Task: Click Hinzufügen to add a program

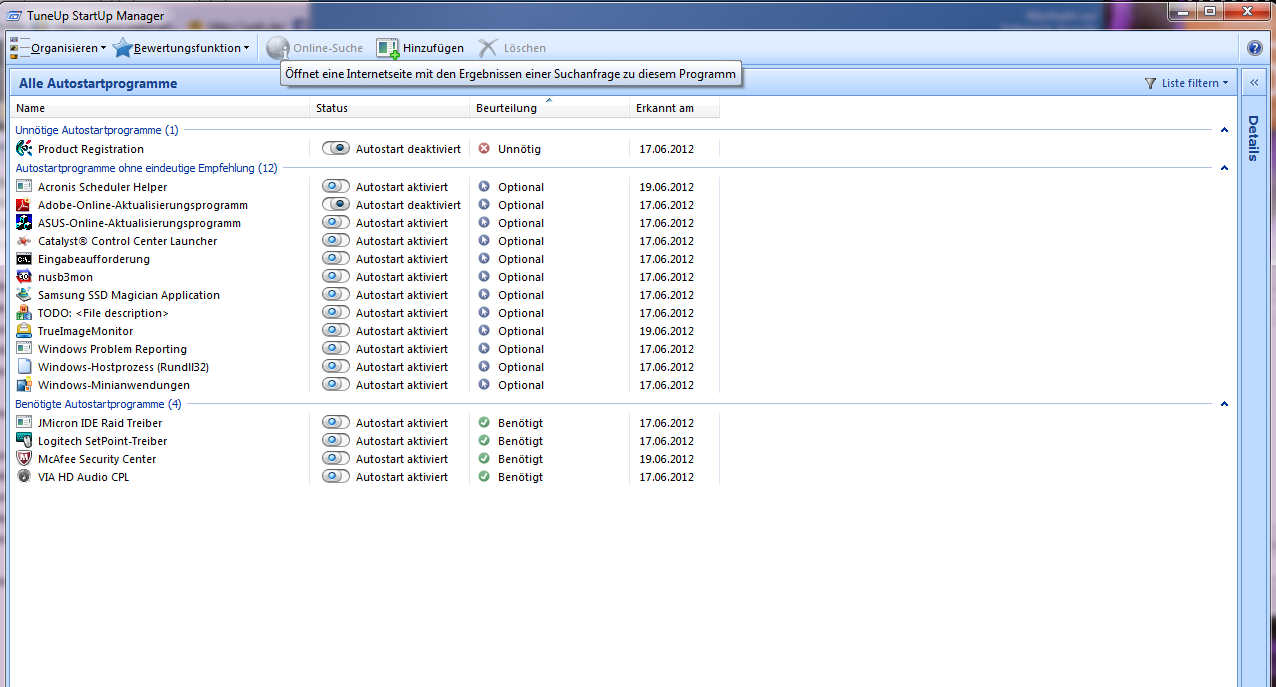Action: pos(420,48)
